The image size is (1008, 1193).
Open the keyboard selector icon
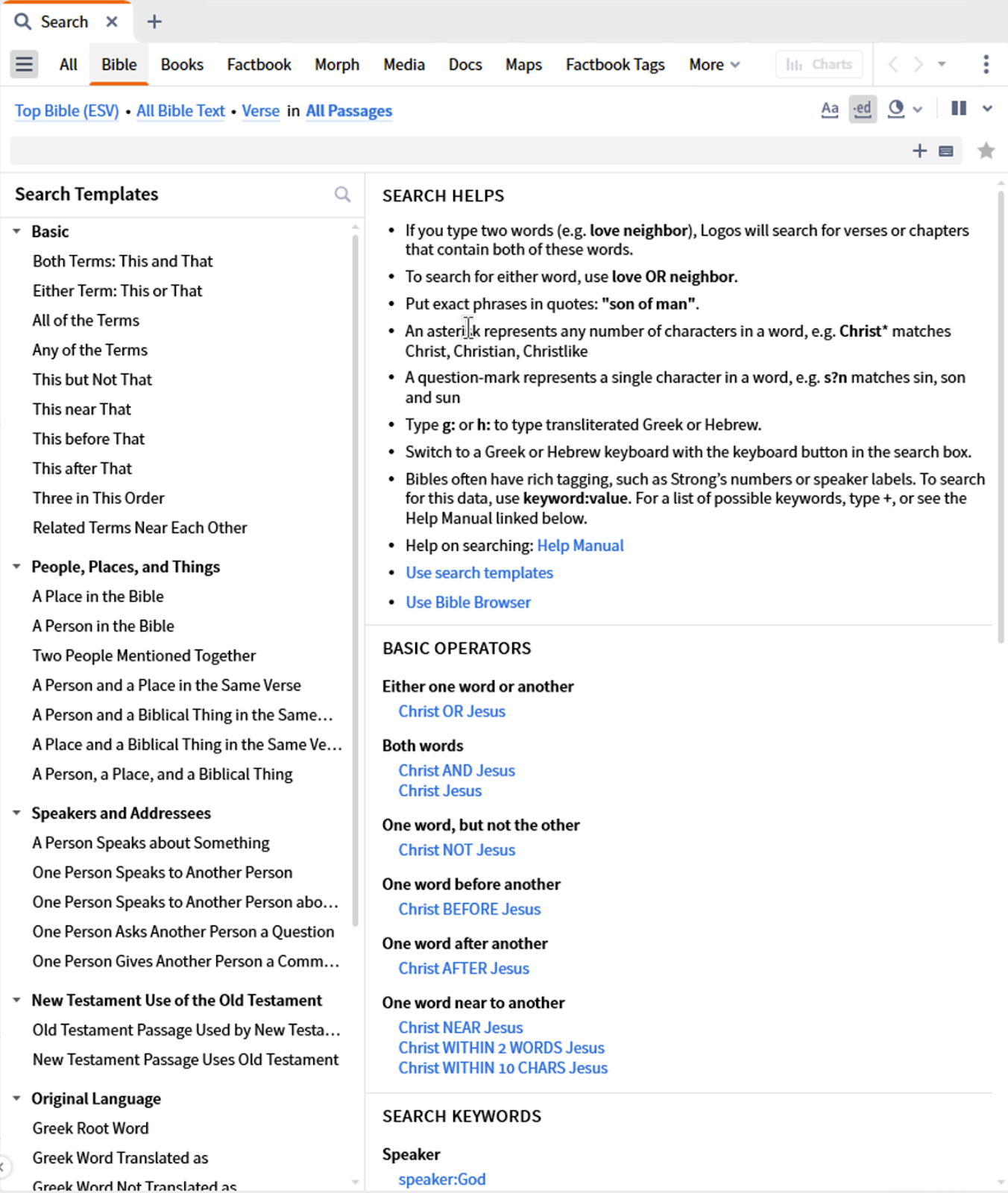click(x=945, y=151)
